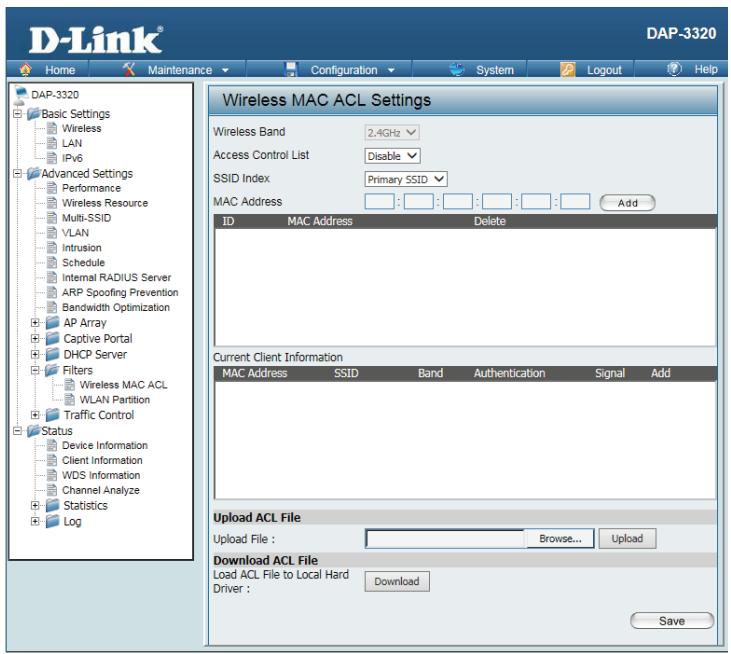Click the Logout key icon
This screenshot has width=731, height=654.
point(567,69)
